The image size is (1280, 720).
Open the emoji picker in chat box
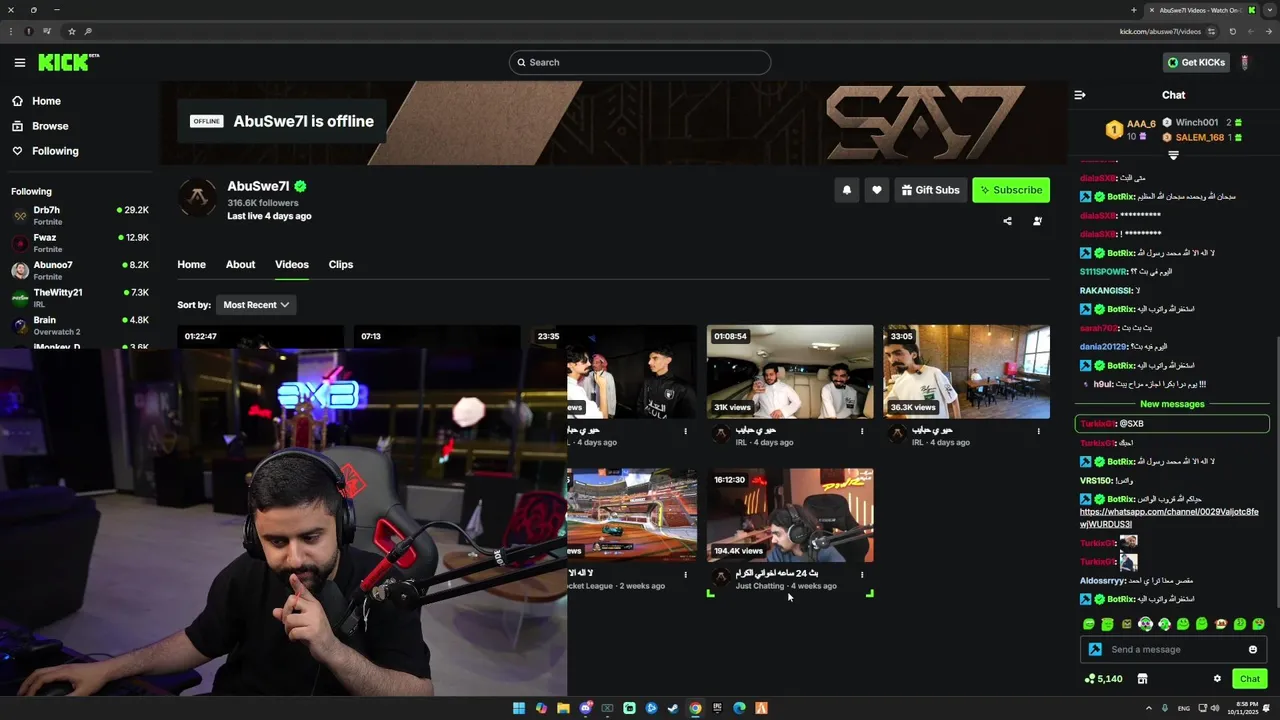(1253, 650)
